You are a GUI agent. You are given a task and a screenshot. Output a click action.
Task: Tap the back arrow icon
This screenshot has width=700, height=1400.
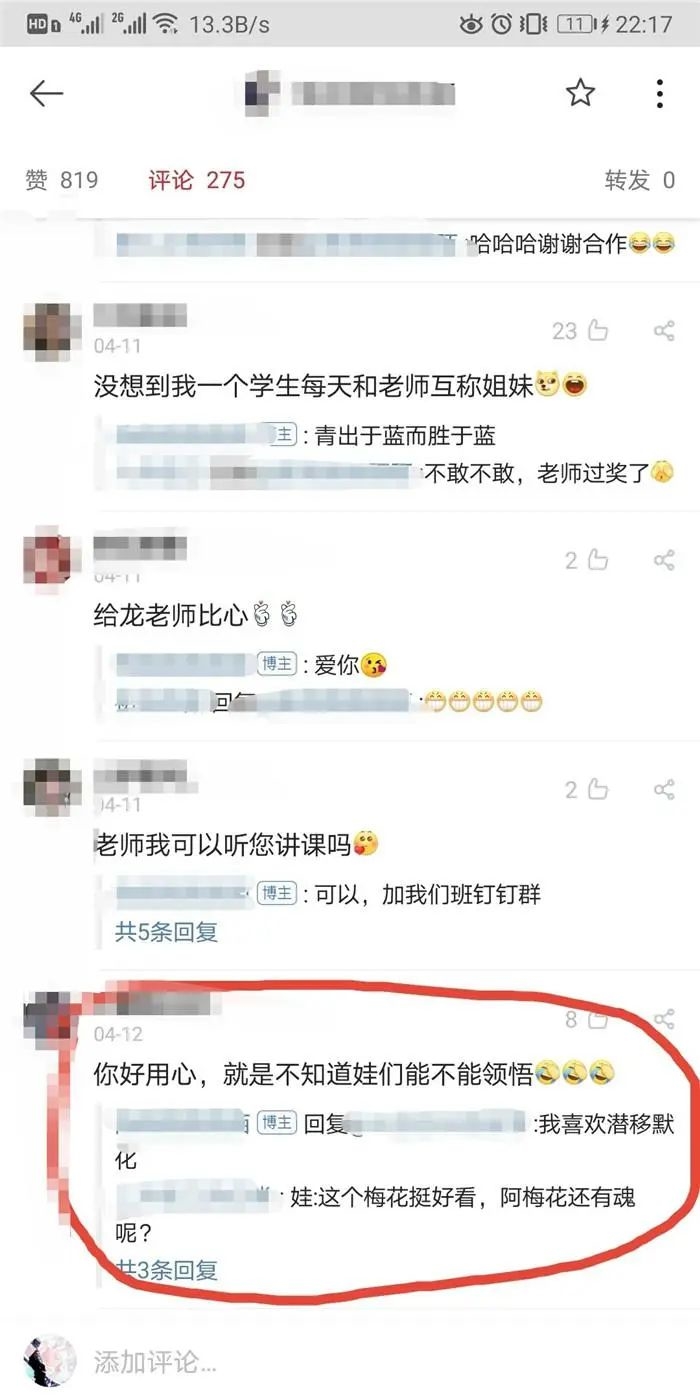pyautogui.click(x=46, y=94)
